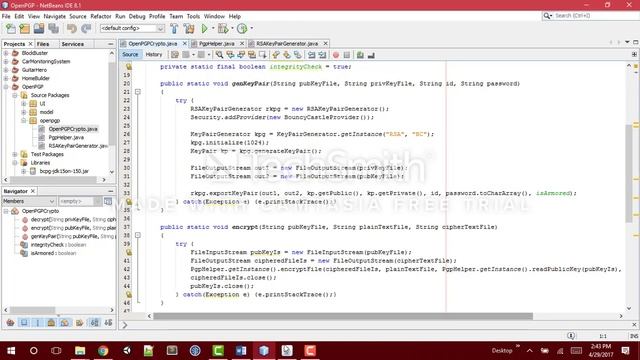The image size is (640, 360).
Task: Switch to the Services tab
Action: click(x=73, y=44)
